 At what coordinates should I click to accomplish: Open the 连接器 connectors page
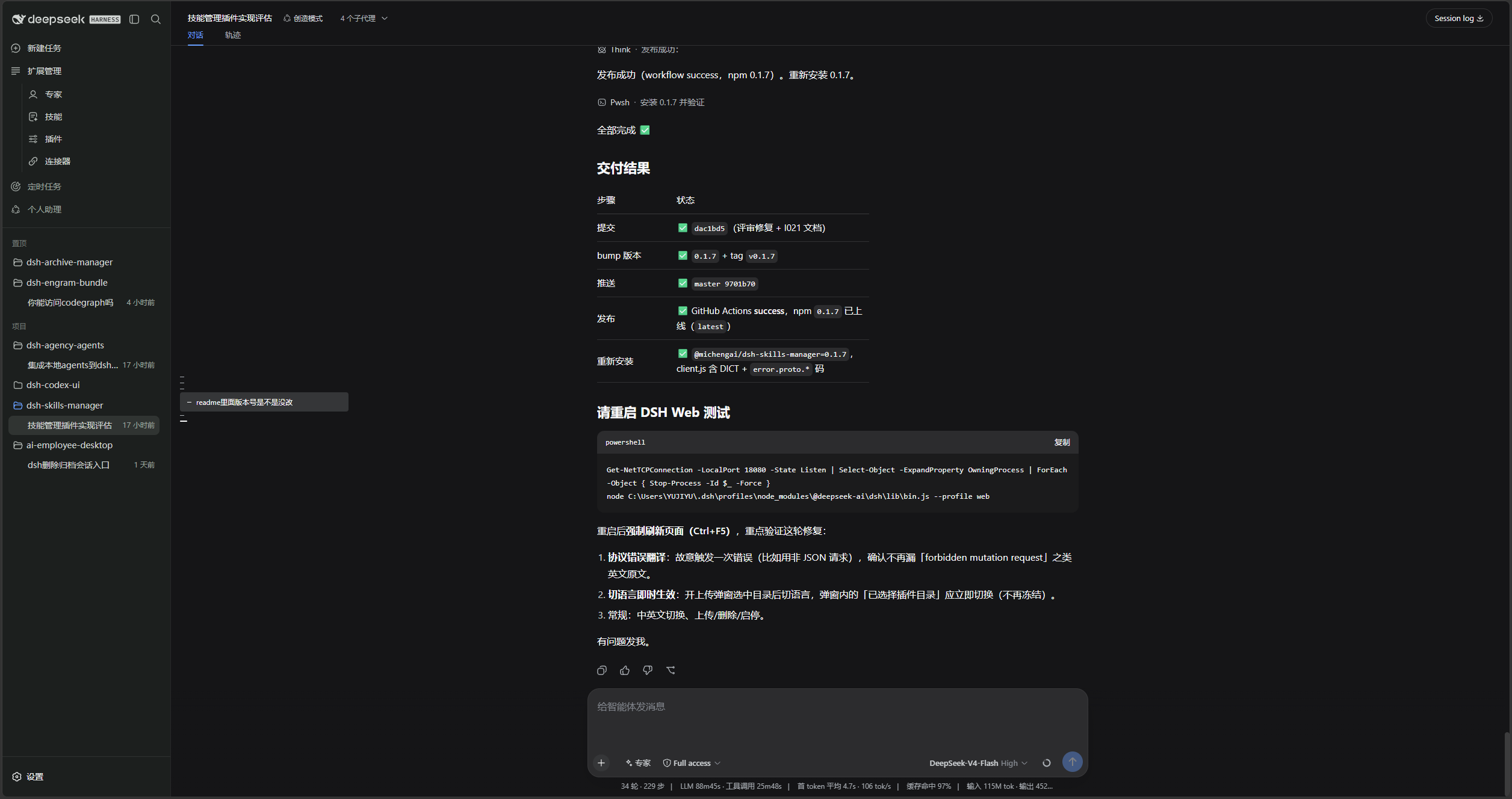coord(58,161)
